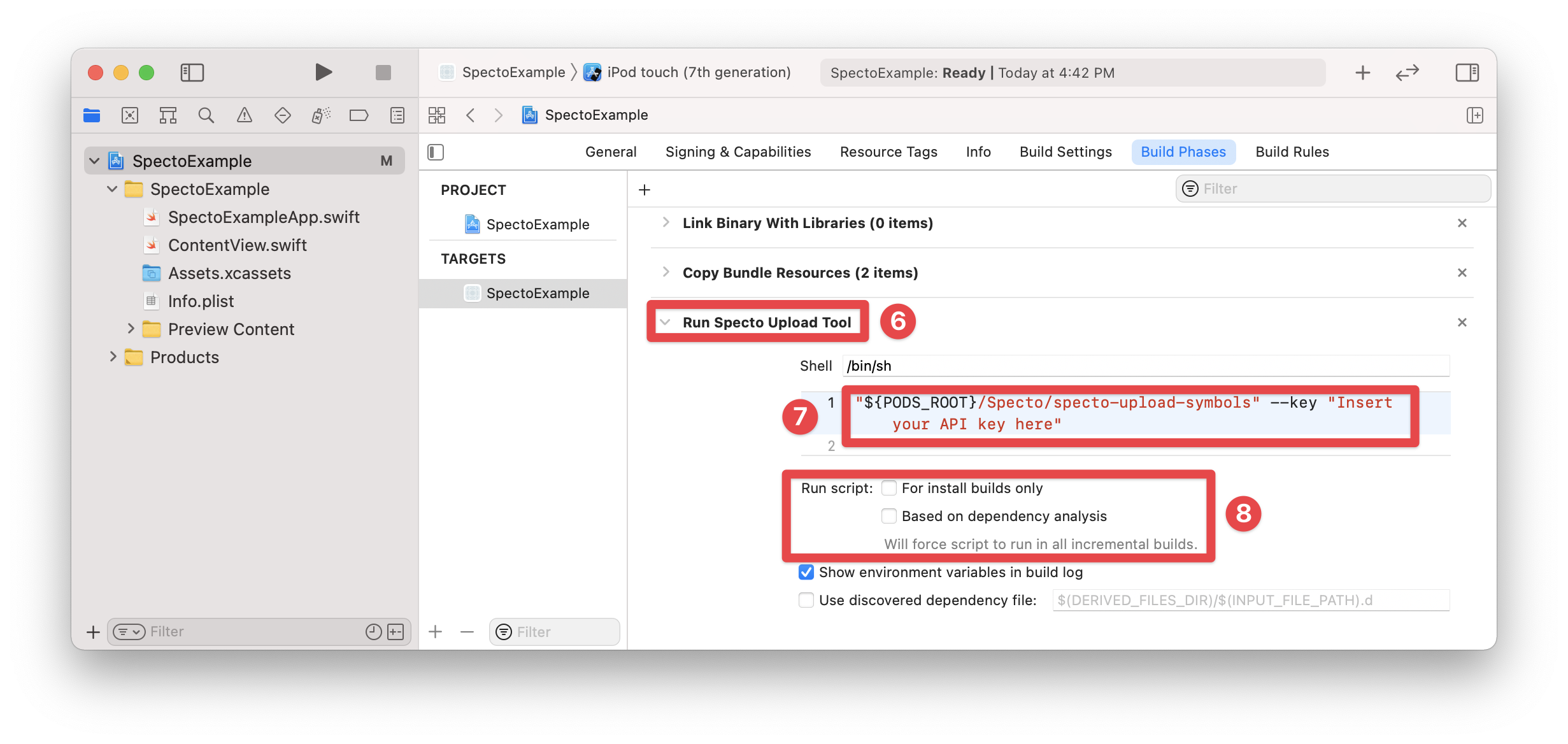Stop the running task

click(x=383, y=73)
